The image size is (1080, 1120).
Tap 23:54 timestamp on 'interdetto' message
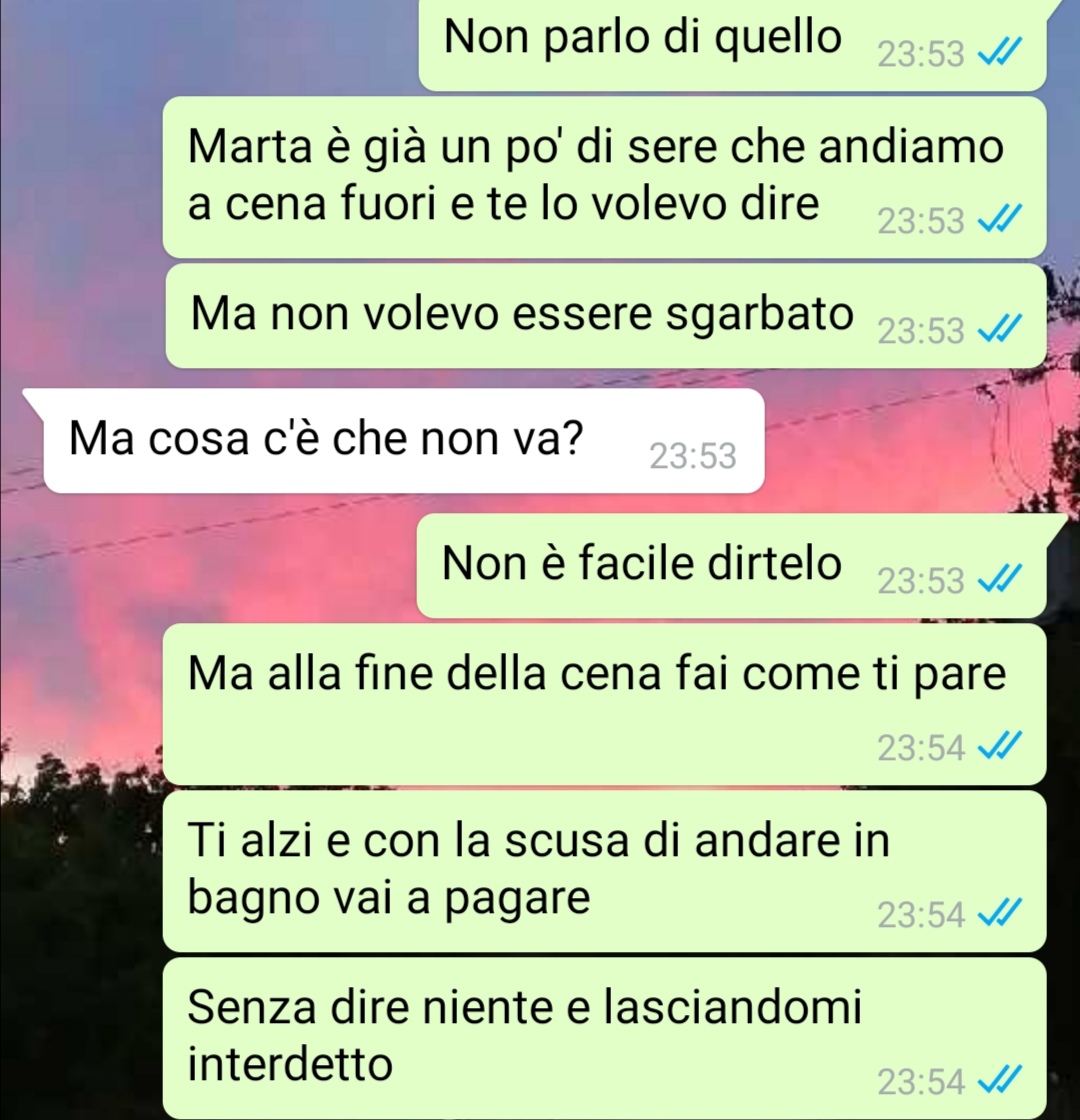pyautogui.click(x=921, y=1082)
